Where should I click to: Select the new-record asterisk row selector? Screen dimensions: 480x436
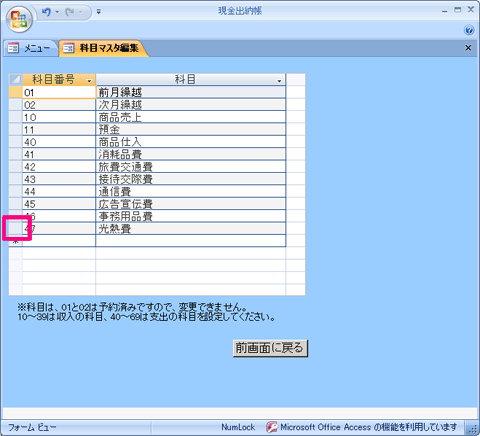[x=15, y=241]
